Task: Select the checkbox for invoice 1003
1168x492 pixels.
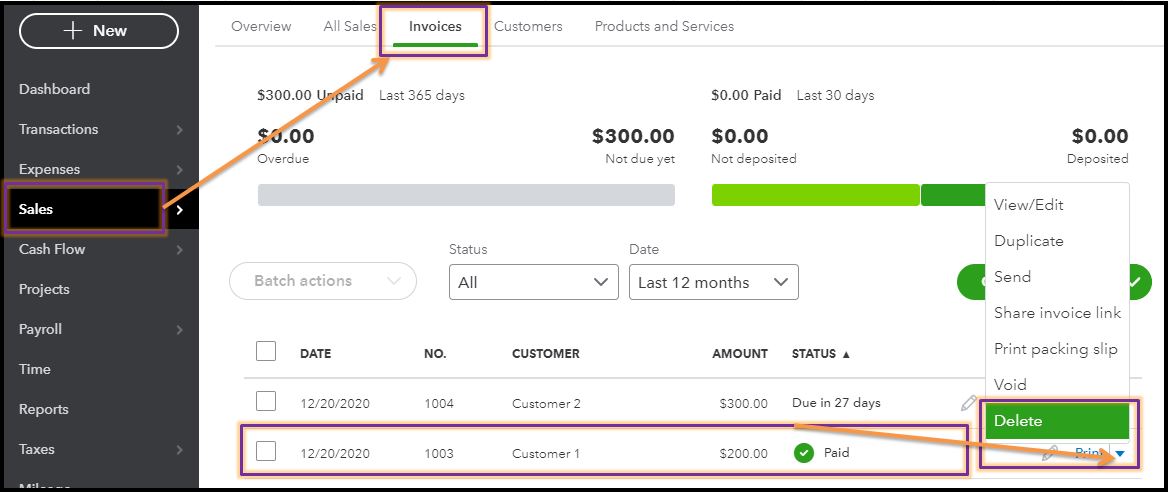Action: [266, 452]
